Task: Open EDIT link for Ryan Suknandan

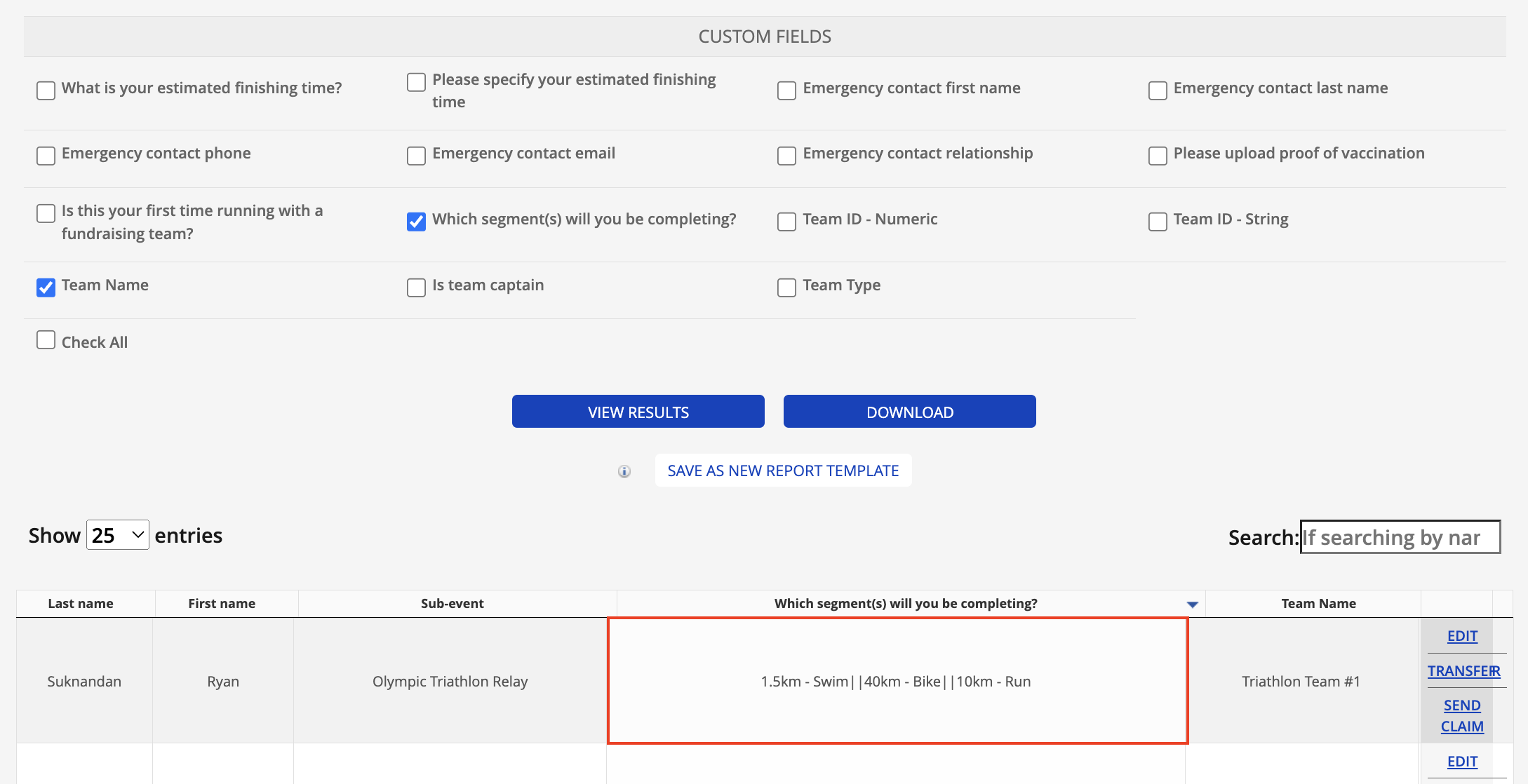Action: [1462, 636]
